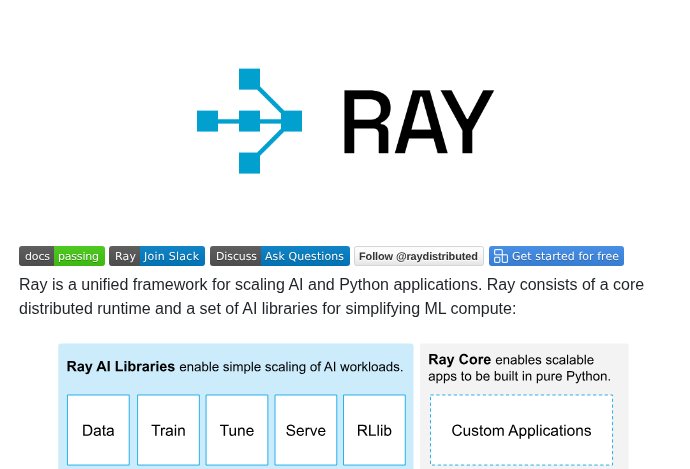The image size is (690, 469).
Task: Click the blue Ray logo icon
Action: coord(249,121)
